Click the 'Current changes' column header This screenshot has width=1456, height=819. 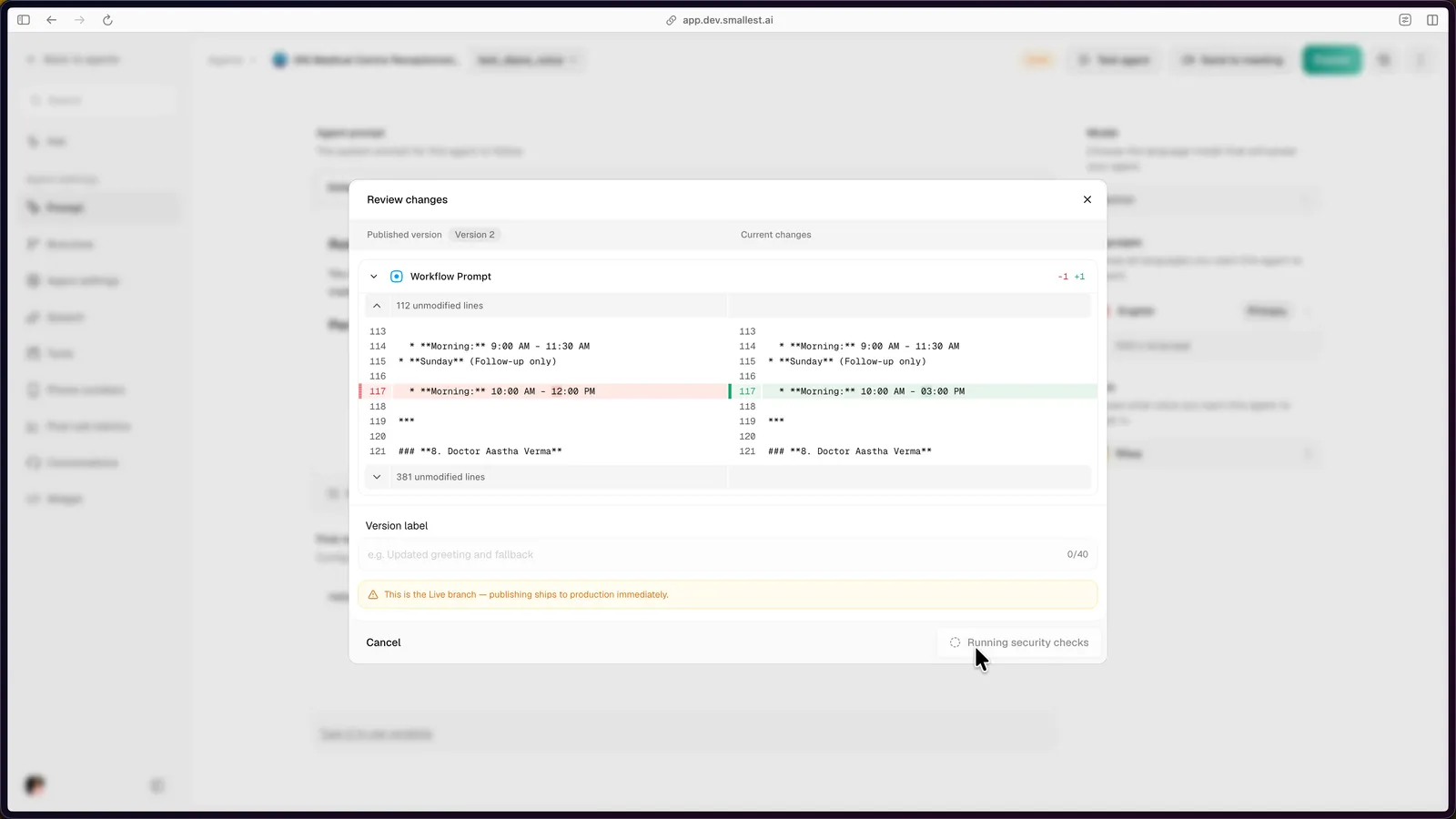[x=775, y=235]
